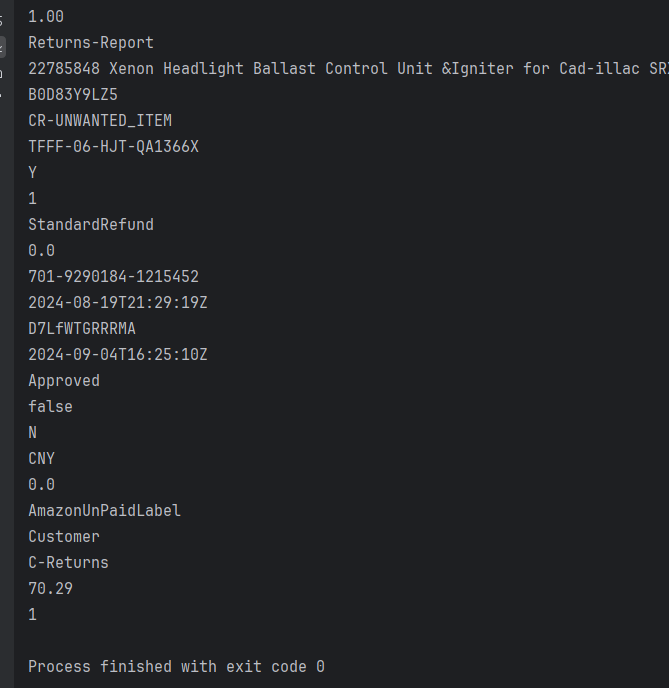Click the order ID 701-9290184-1215452
669x688 pixels.
113,277
